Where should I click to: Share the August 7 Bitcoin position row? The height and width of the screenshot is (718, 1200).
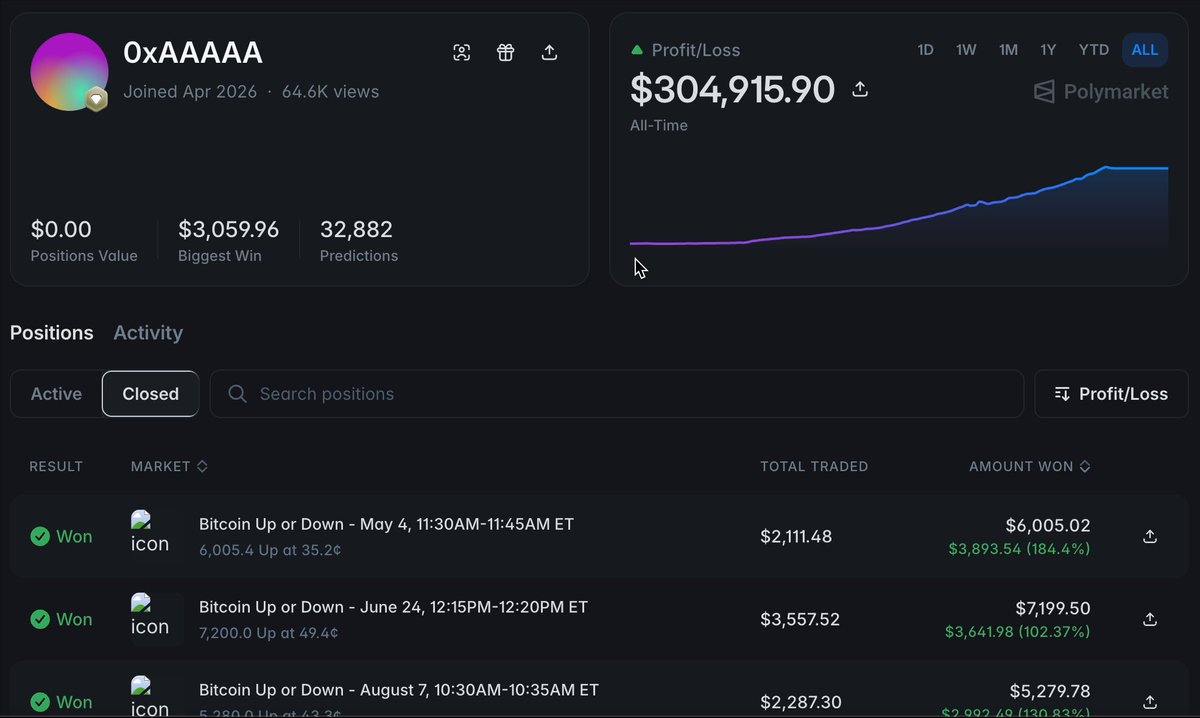pos(1150,702)
